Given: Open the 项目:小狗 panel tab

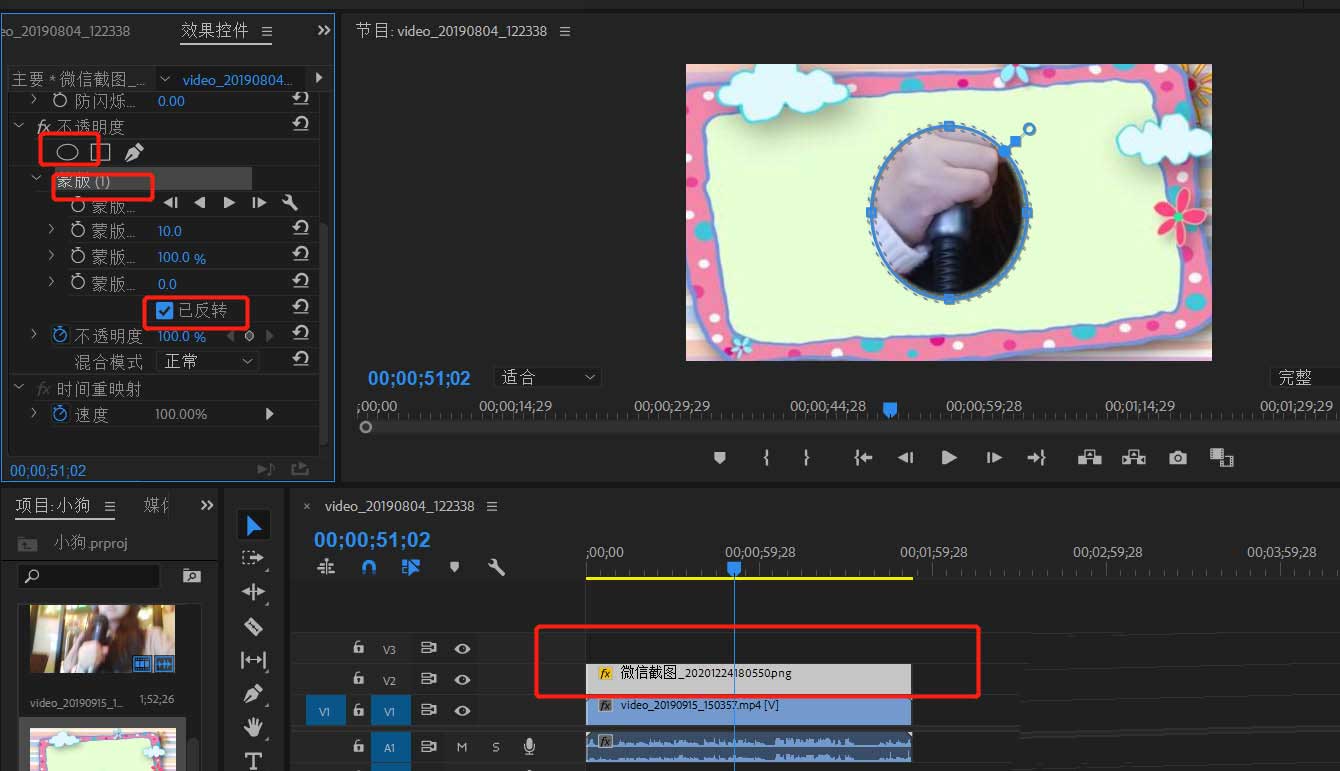Looking at the screenshot, I should coord(53,505).
